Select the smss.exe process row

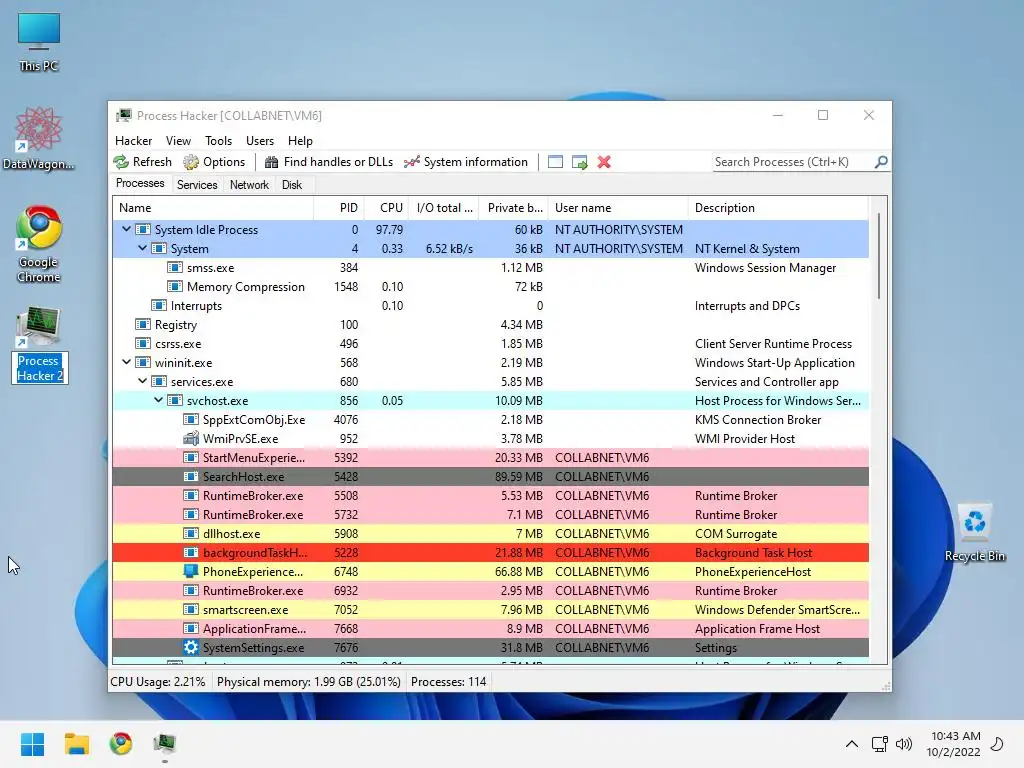[x=490, y=268]
